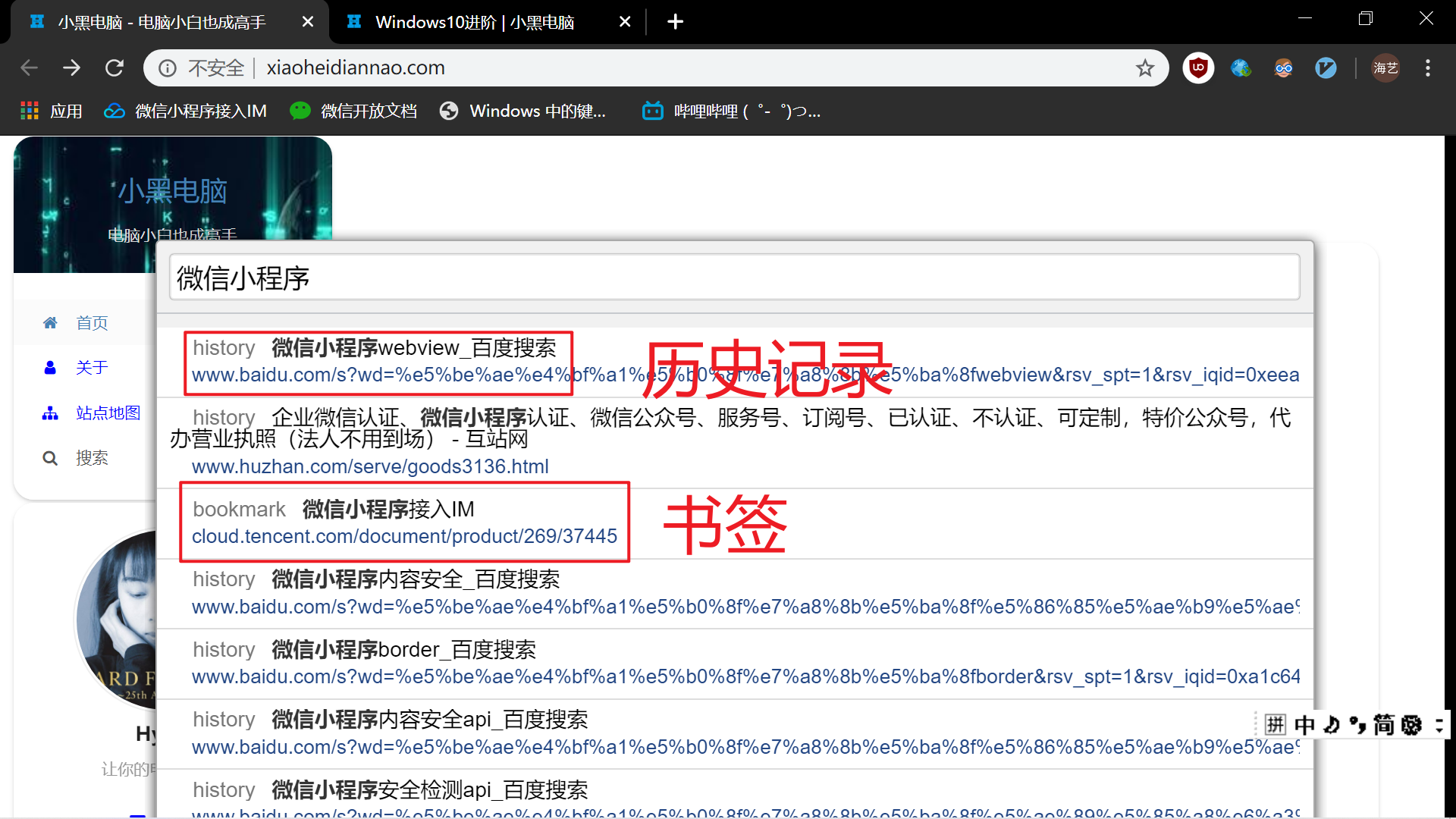Bookmark this page with the star icon
The height and width of the screenshot is (819, 1456).
coord(1144,68)
